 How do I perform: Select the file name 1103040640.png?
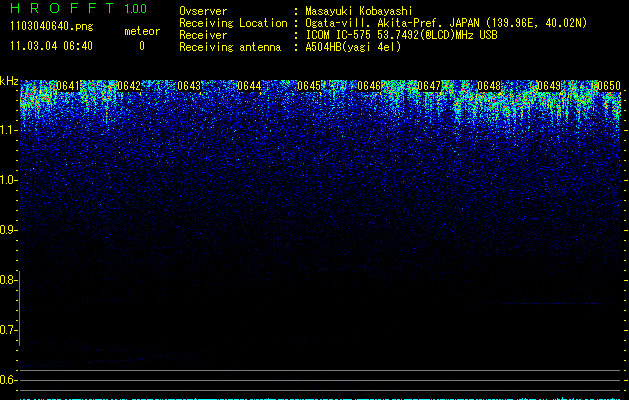[52, 27]
